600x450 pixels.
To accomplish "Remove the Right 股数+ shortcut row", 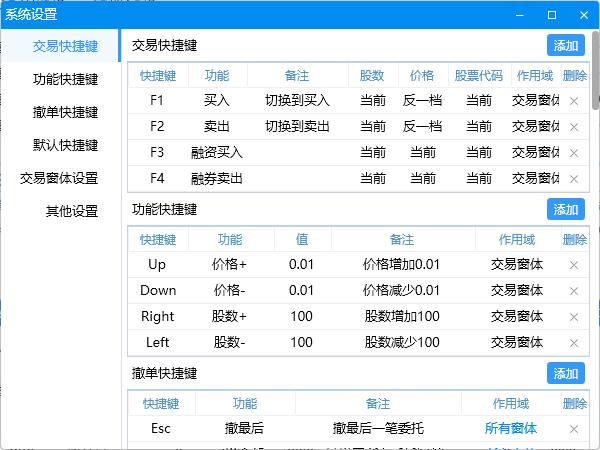I will 574,317.
